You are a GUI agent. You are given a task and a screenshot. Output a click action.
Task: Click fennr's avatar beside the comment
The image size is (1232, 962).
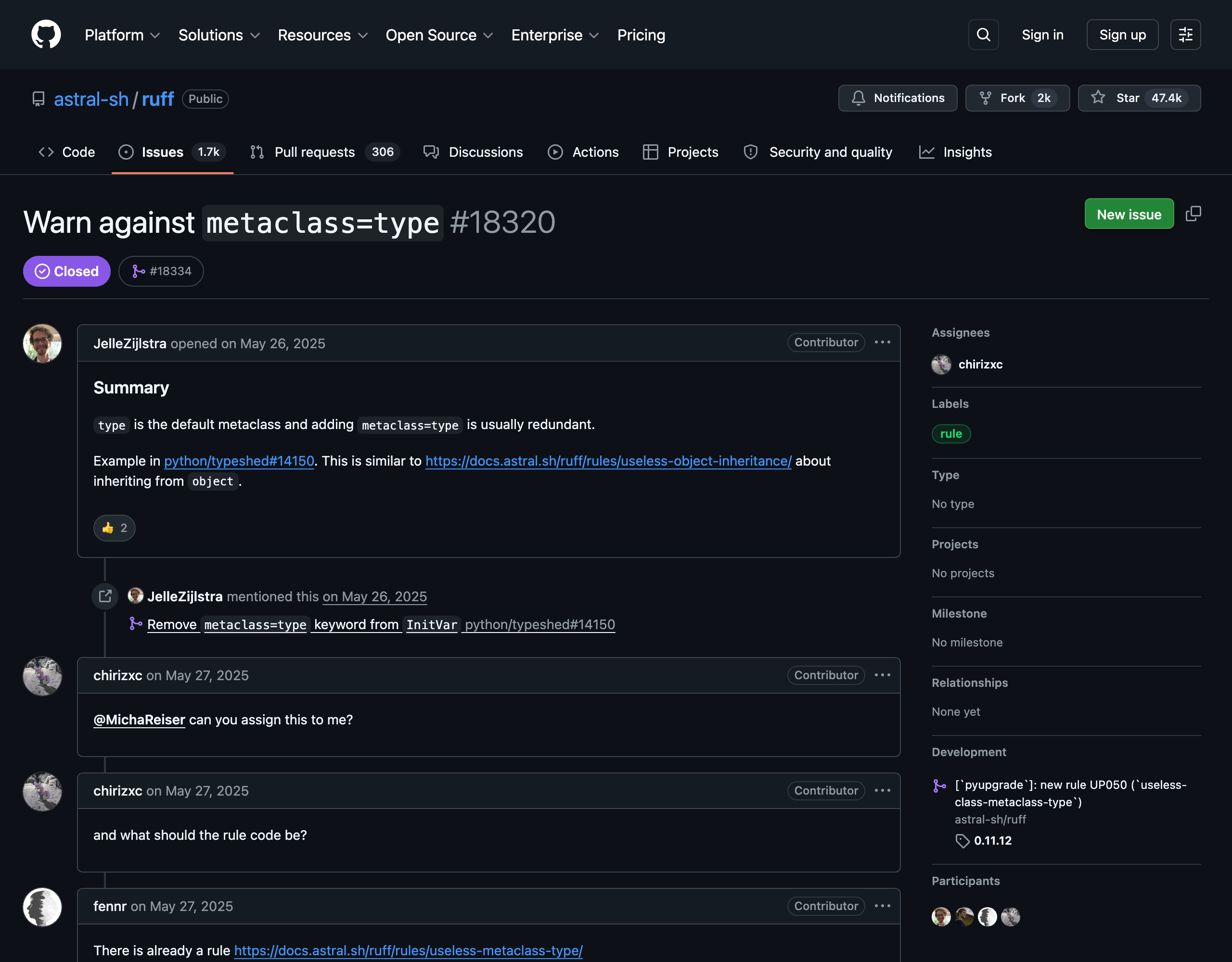pos(42,907)
